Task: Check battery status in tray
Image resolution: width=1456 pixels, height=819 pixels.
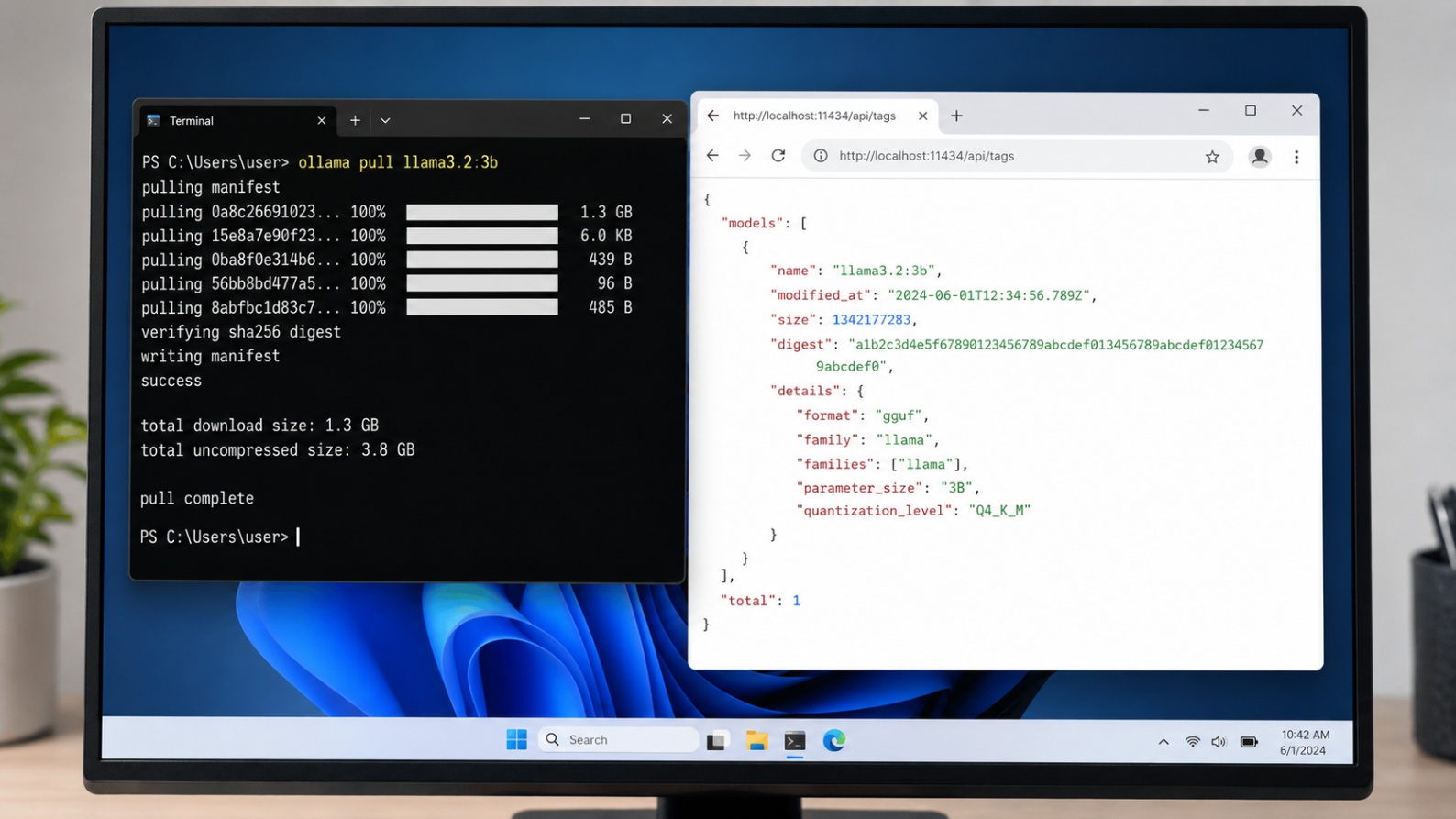Action: click(x=1249, y=742)
